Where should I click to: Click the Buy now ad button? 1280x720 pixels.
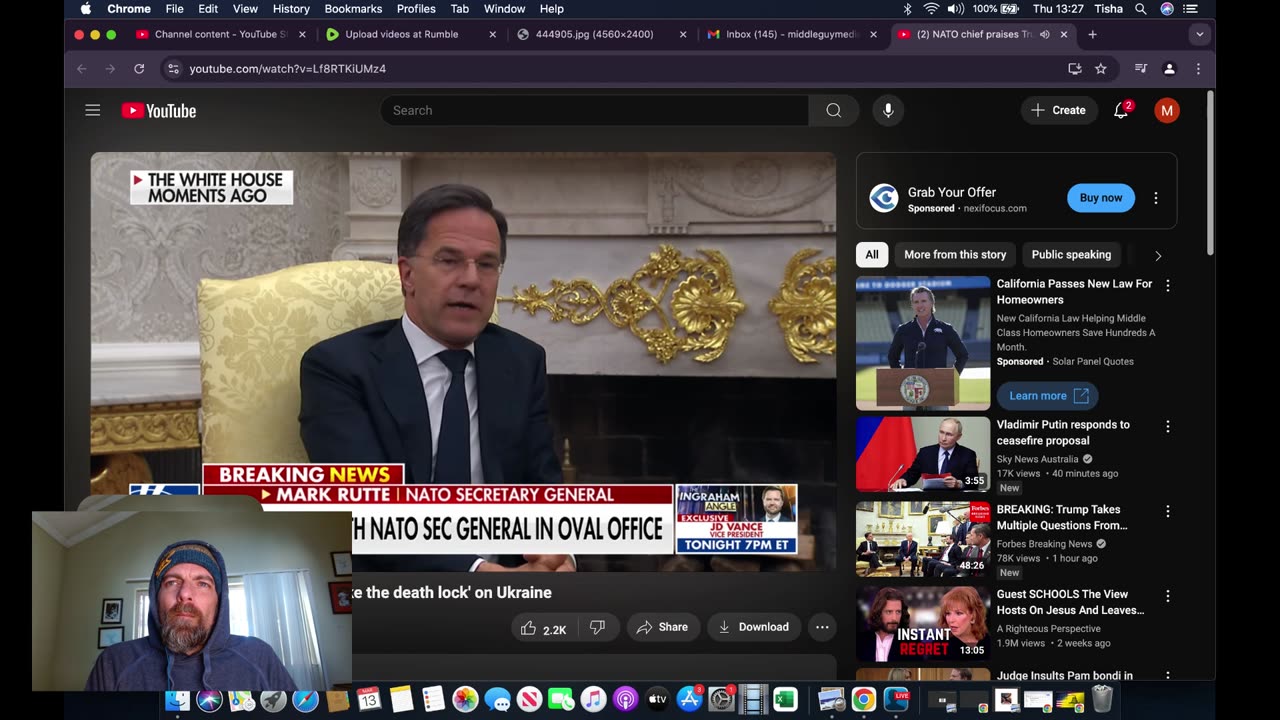1100,198
